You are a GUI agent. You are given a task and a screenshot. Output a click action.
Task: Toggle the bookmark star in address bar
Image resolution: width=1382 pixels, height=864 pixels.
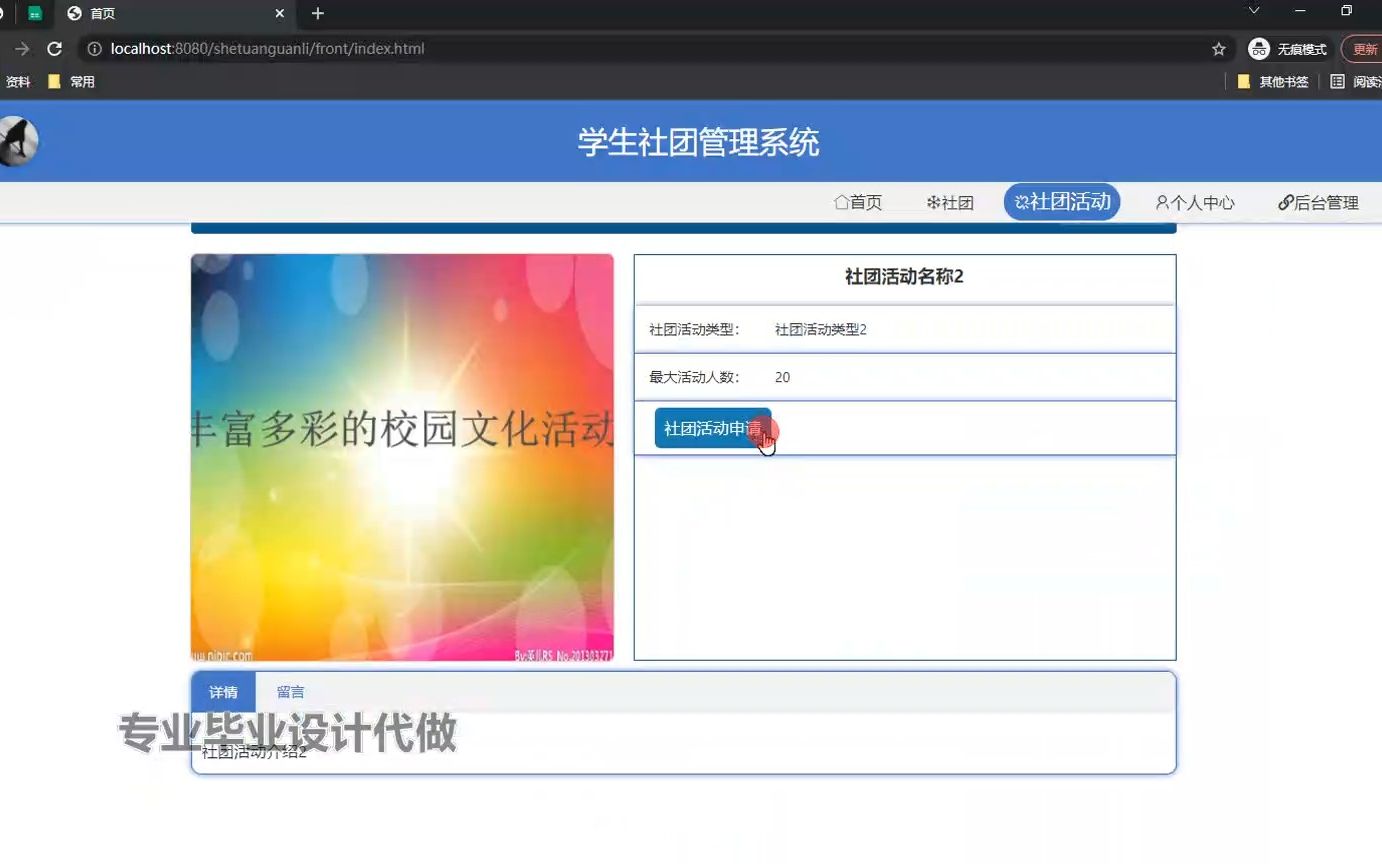[1220, 47]
